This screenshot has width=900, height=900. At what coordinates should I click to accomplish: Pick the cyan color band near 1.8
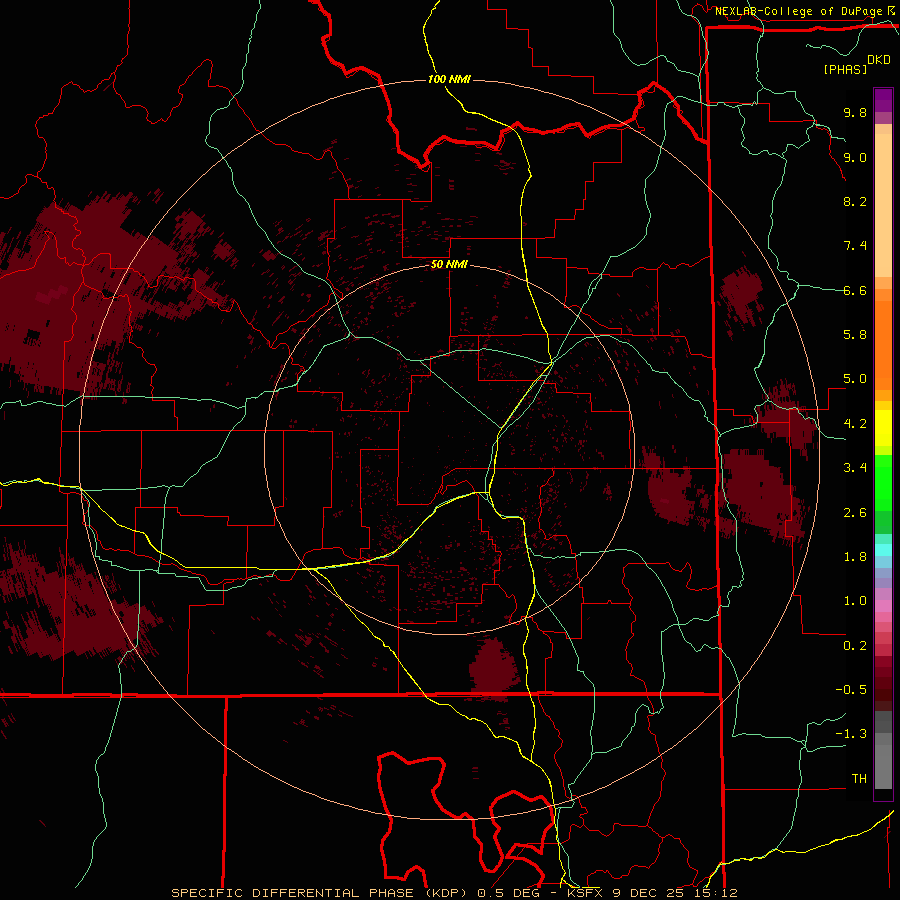883,549
